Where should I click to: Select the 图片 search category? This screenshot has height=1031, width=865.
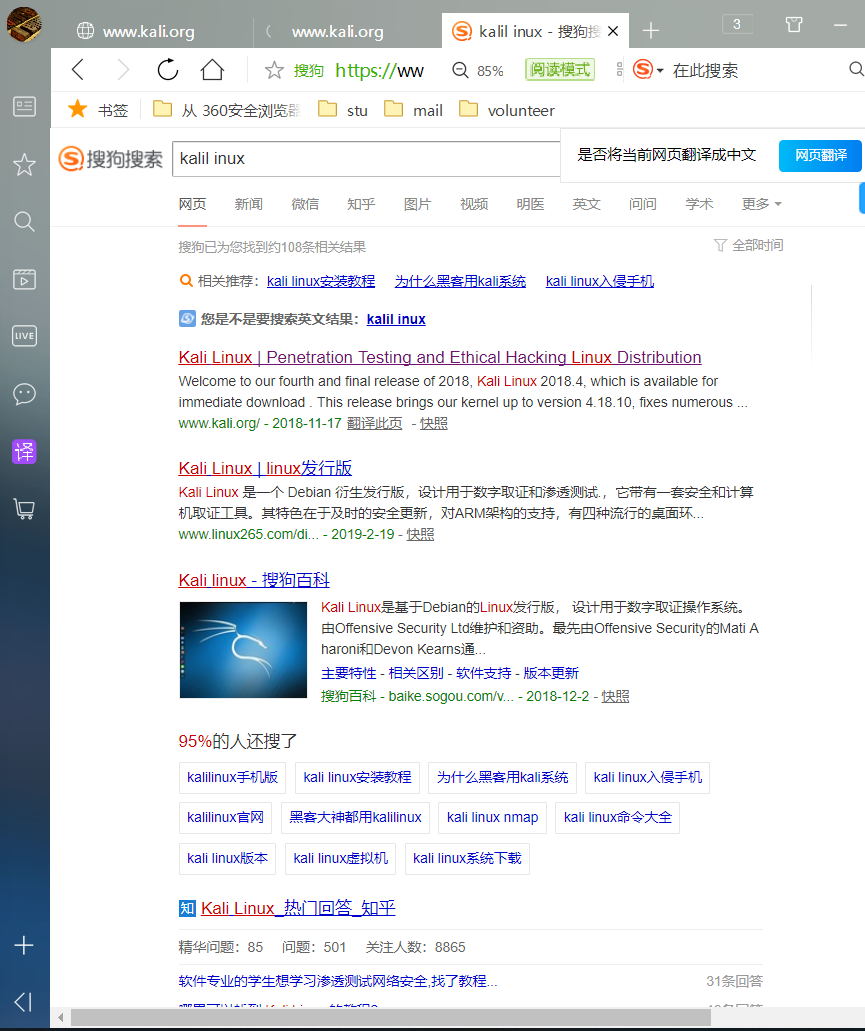click(417, 204)
